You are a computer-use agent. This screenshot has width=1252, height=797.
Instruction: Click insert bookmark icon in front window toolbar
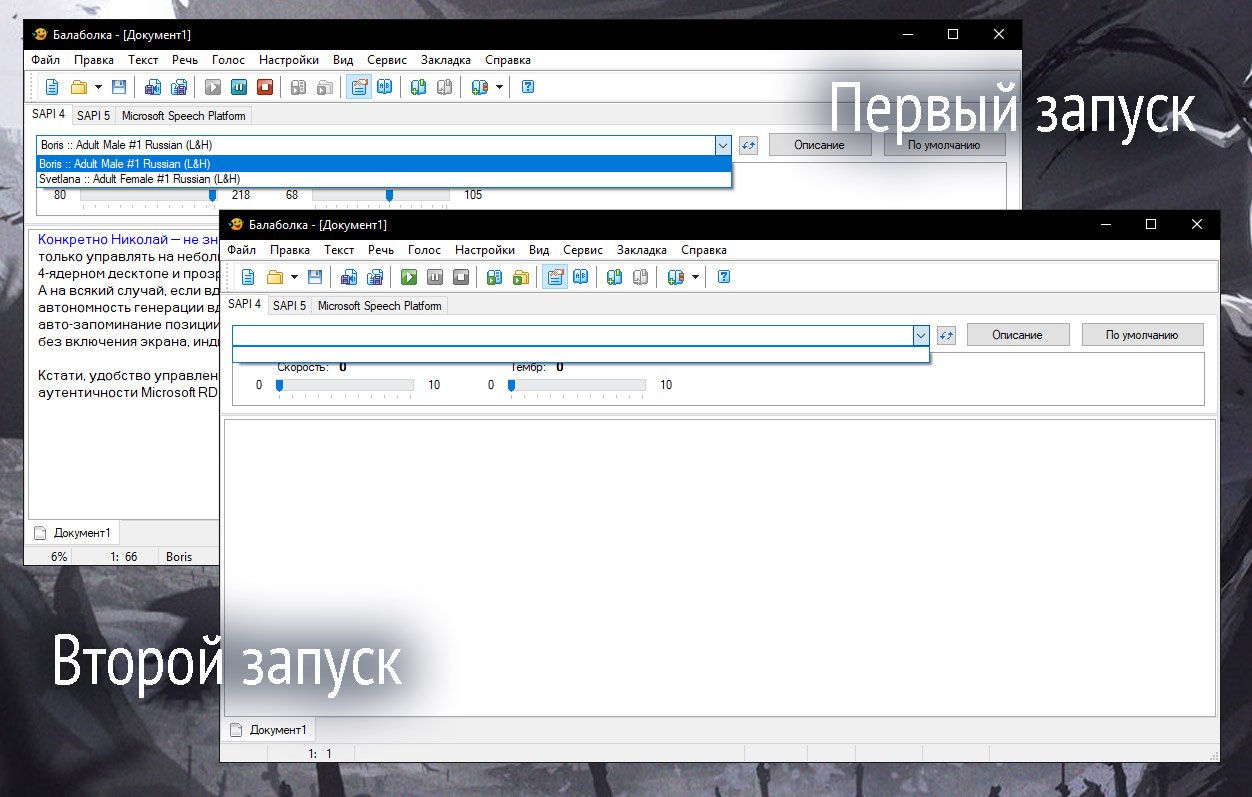coord(614,277)
